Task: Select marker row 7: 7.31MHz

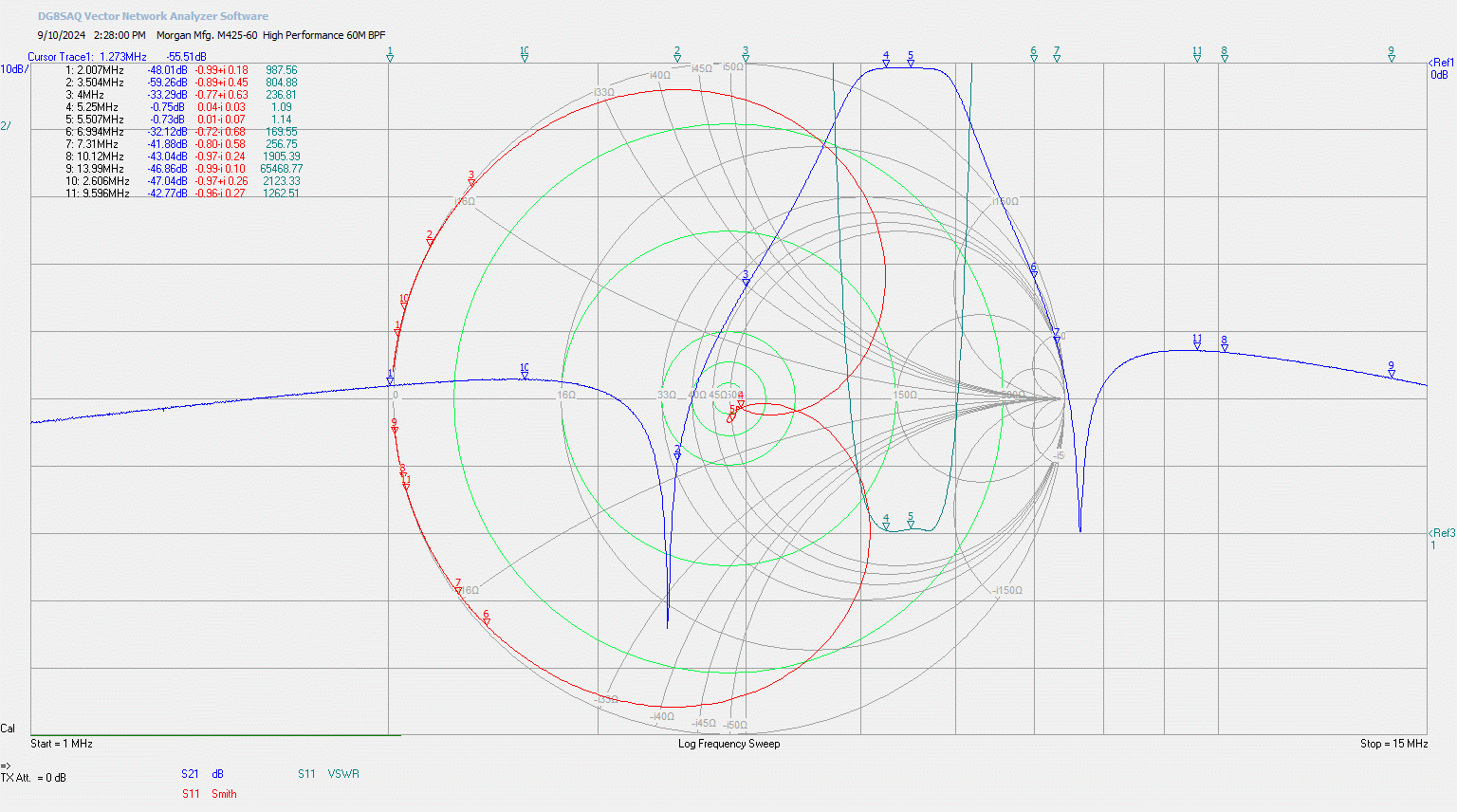Action: click(181, 144)
